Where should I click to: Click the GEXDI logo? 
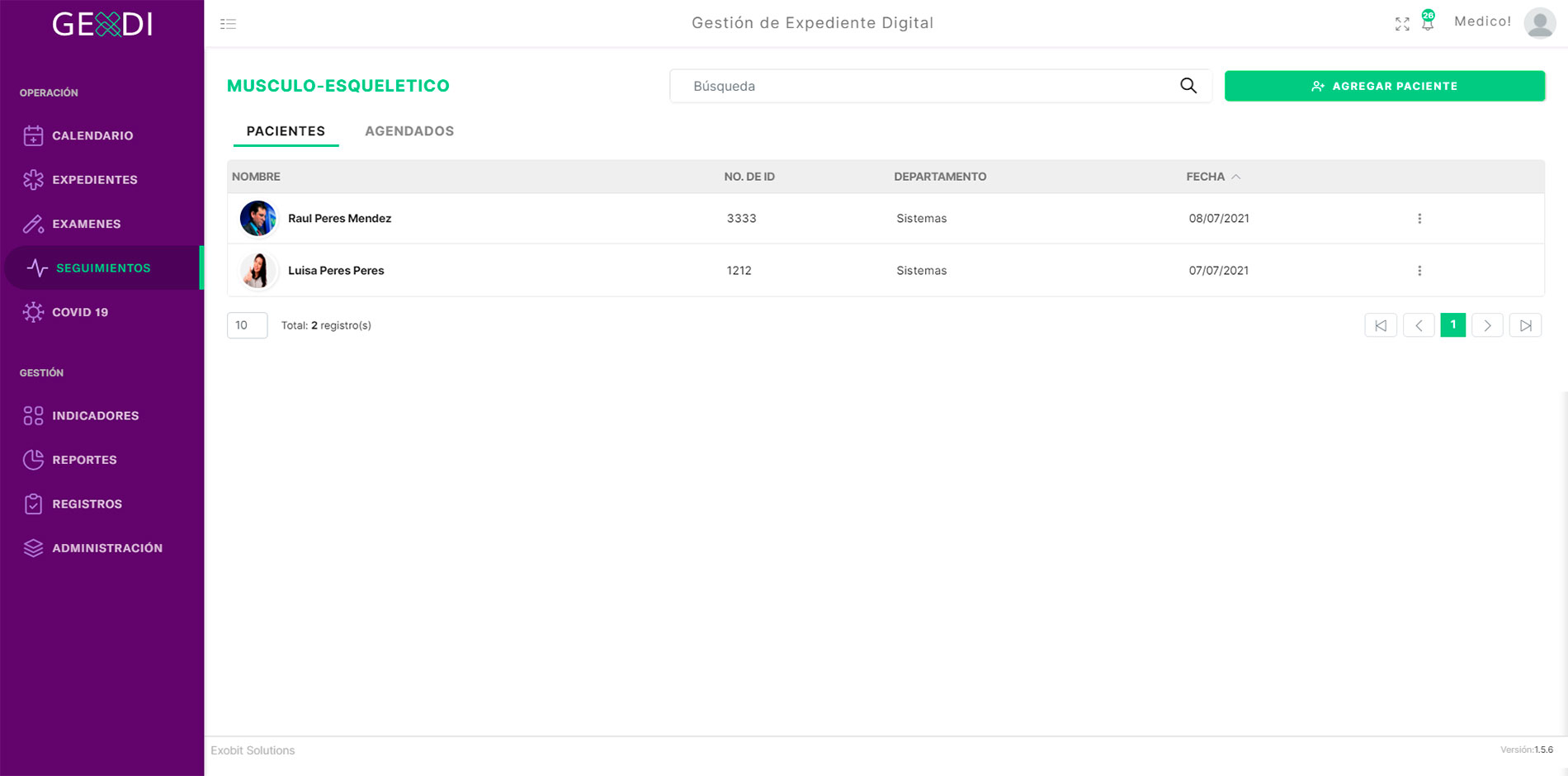click(102, 24)
